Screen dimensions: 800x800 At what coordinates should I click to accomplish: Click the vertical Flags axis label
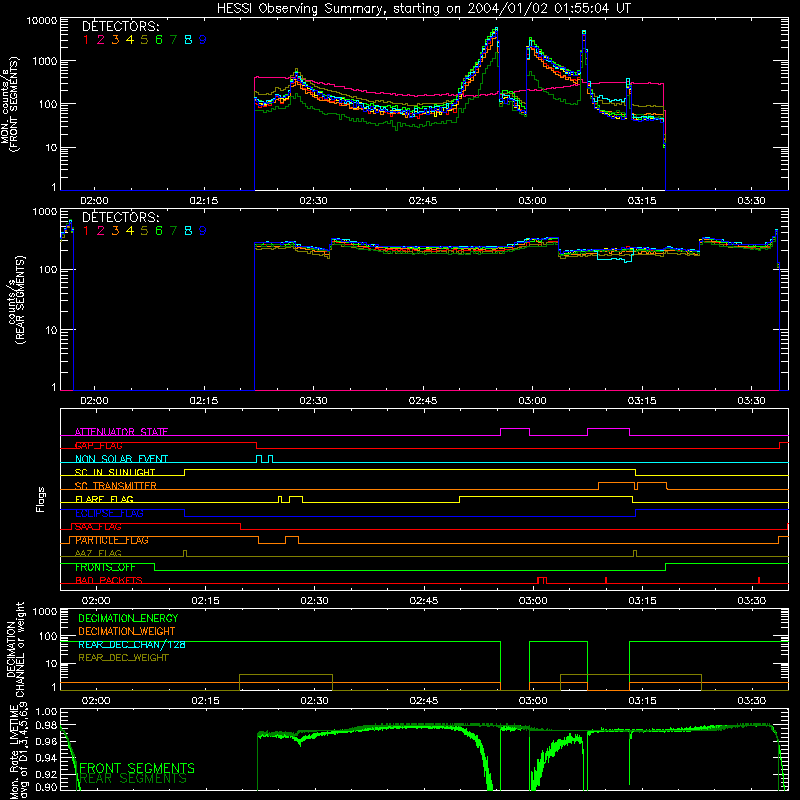point(41,499)
